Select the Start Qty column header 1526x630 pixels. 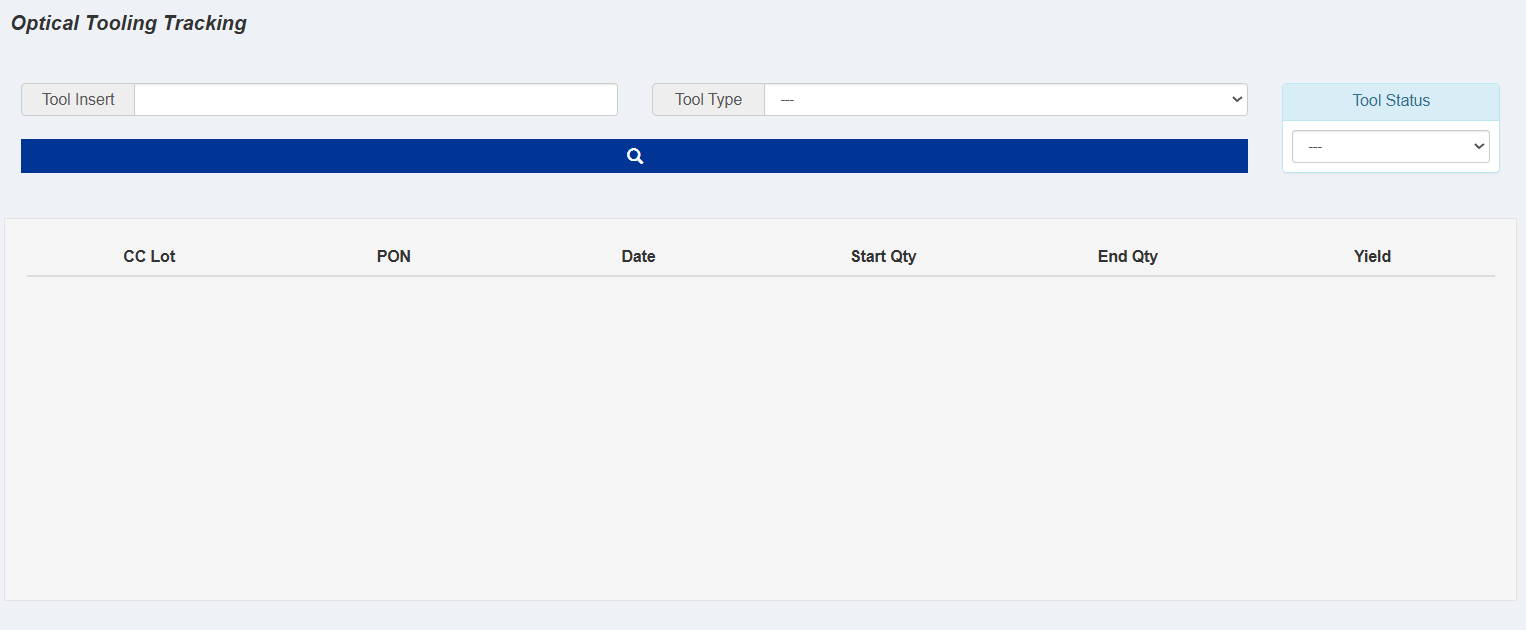click(x=883, y=256)
